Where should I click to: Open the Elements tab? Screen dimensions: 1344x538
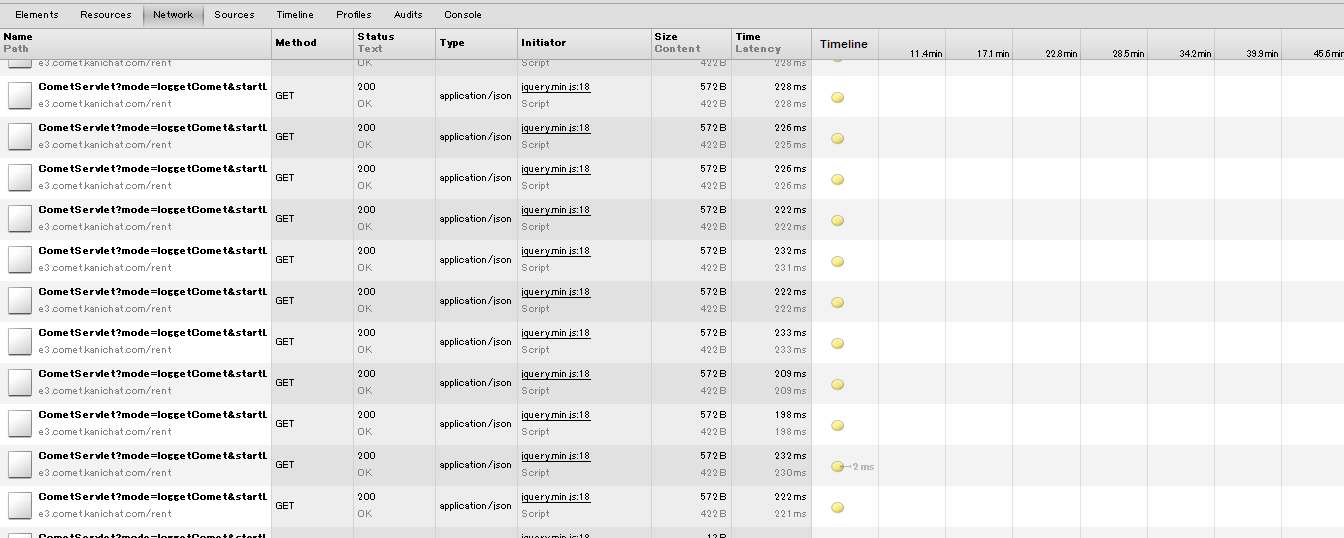click(36, 15)
